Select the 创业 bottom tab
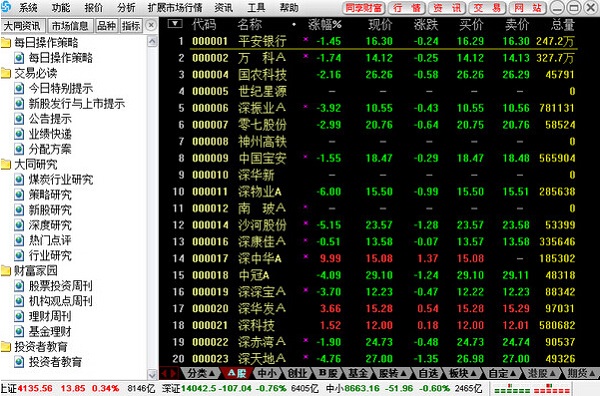This screenshot has height=396, width=600. pos(297,373)
